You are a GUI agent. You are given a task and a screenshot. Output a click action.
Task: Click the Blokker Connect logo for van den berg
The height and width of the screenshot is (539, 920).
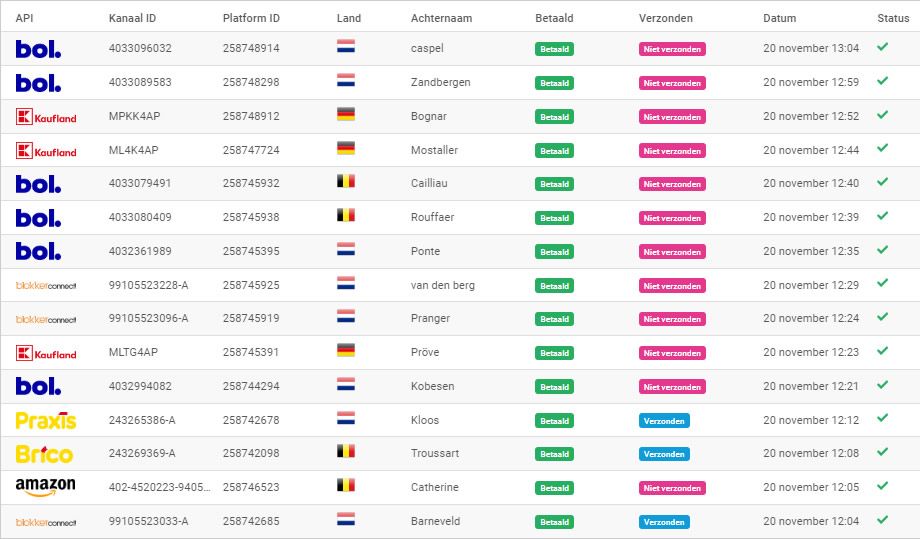(46, 286)
